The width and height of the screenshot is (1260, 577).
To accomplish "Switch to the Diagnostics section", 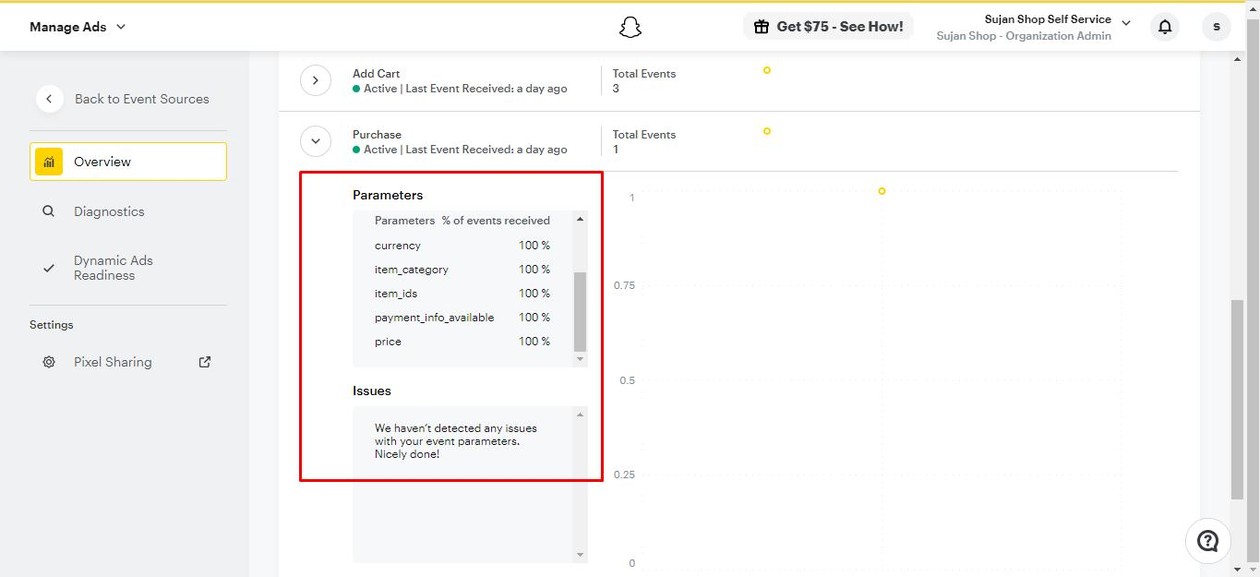I will coord(109,211).
